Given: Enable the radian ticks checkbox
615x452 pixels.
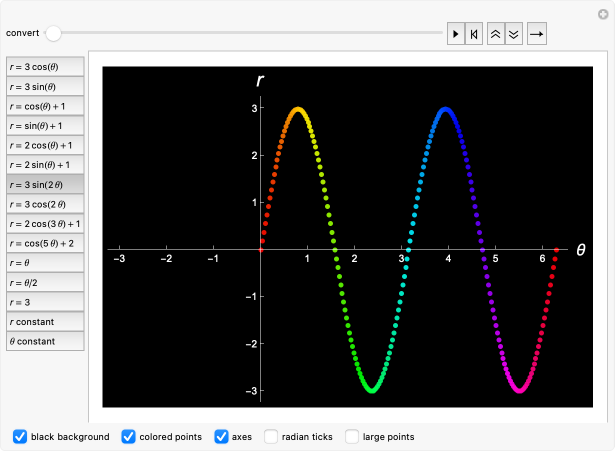Looking at the screenshot, I should pyautogui.click(x=271, y=436).
